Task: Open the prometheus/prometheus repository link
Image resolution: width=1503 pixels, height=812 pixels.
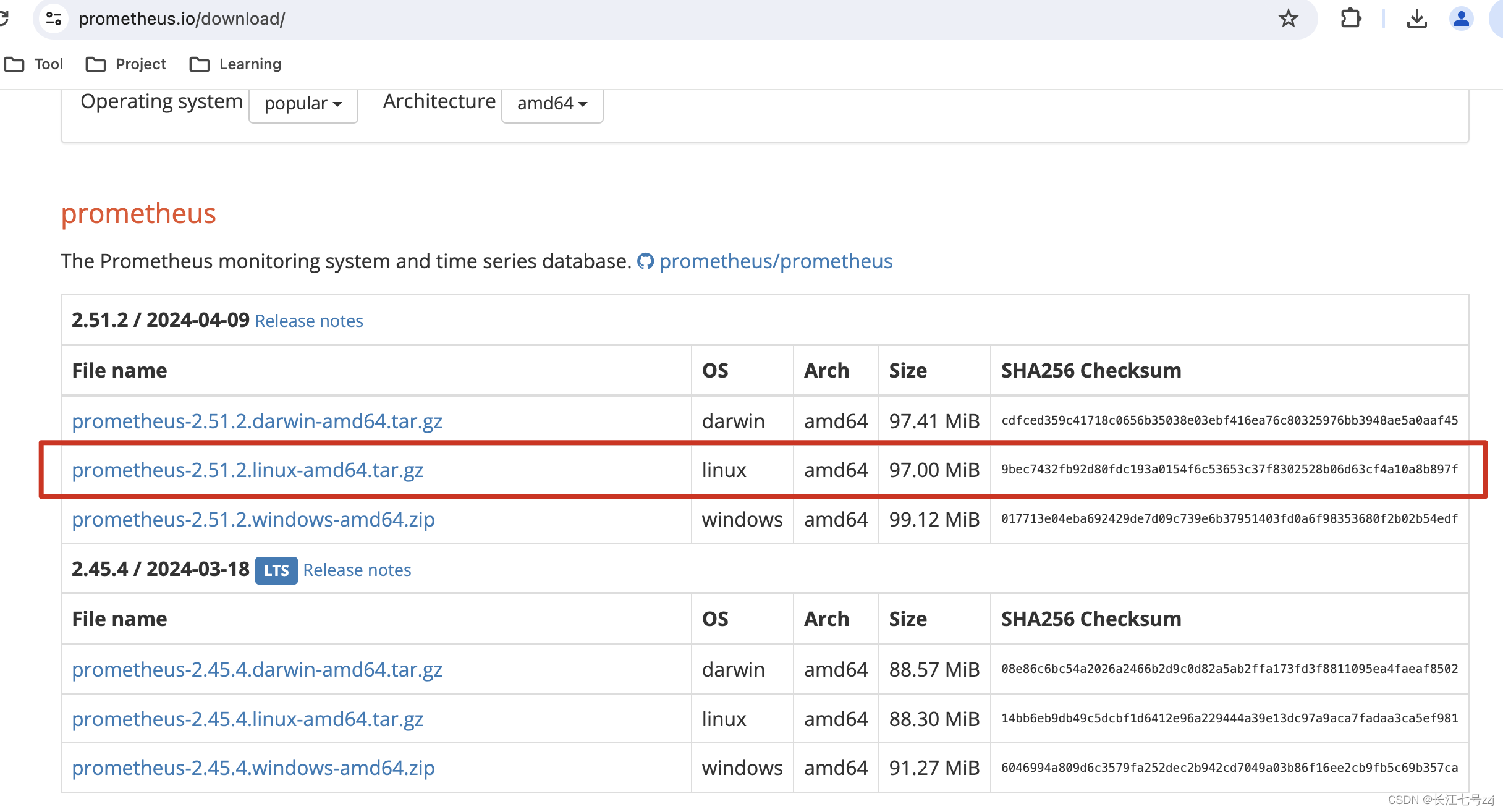Action: [x=776, y=261]
